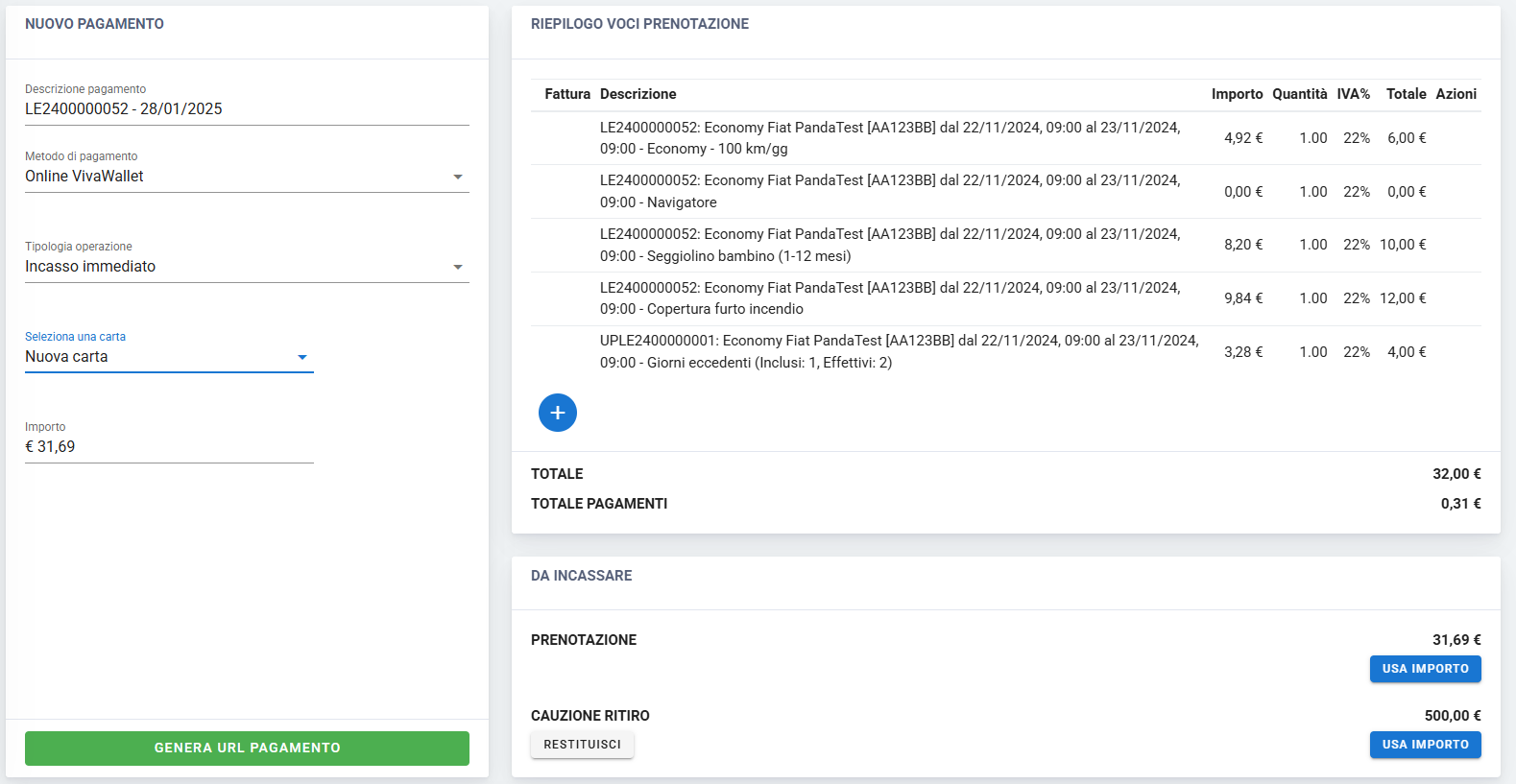
Task: Open the Tipologia operazione dropdown
Action: (247, 267)
